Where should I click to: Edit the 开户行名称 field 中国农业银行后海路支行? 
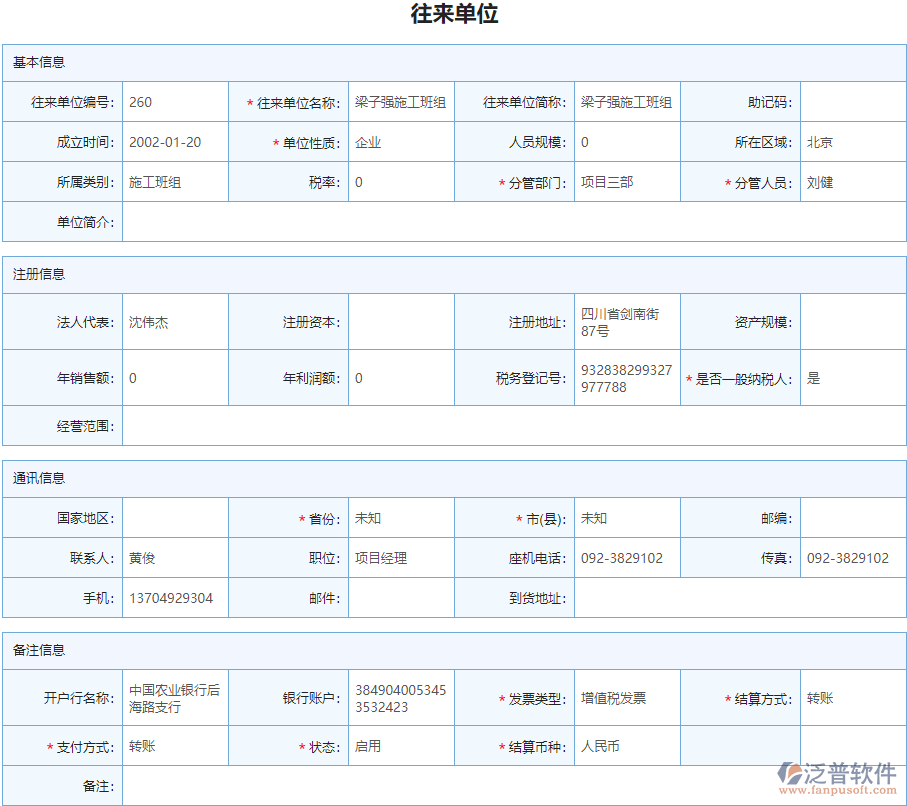[175, 698]
